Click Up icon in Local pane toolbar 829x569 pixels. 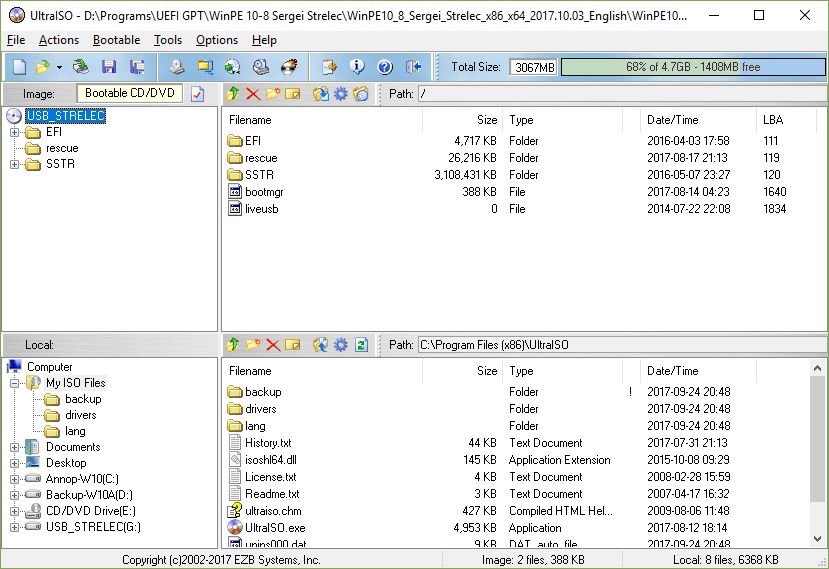pos(233,345)
